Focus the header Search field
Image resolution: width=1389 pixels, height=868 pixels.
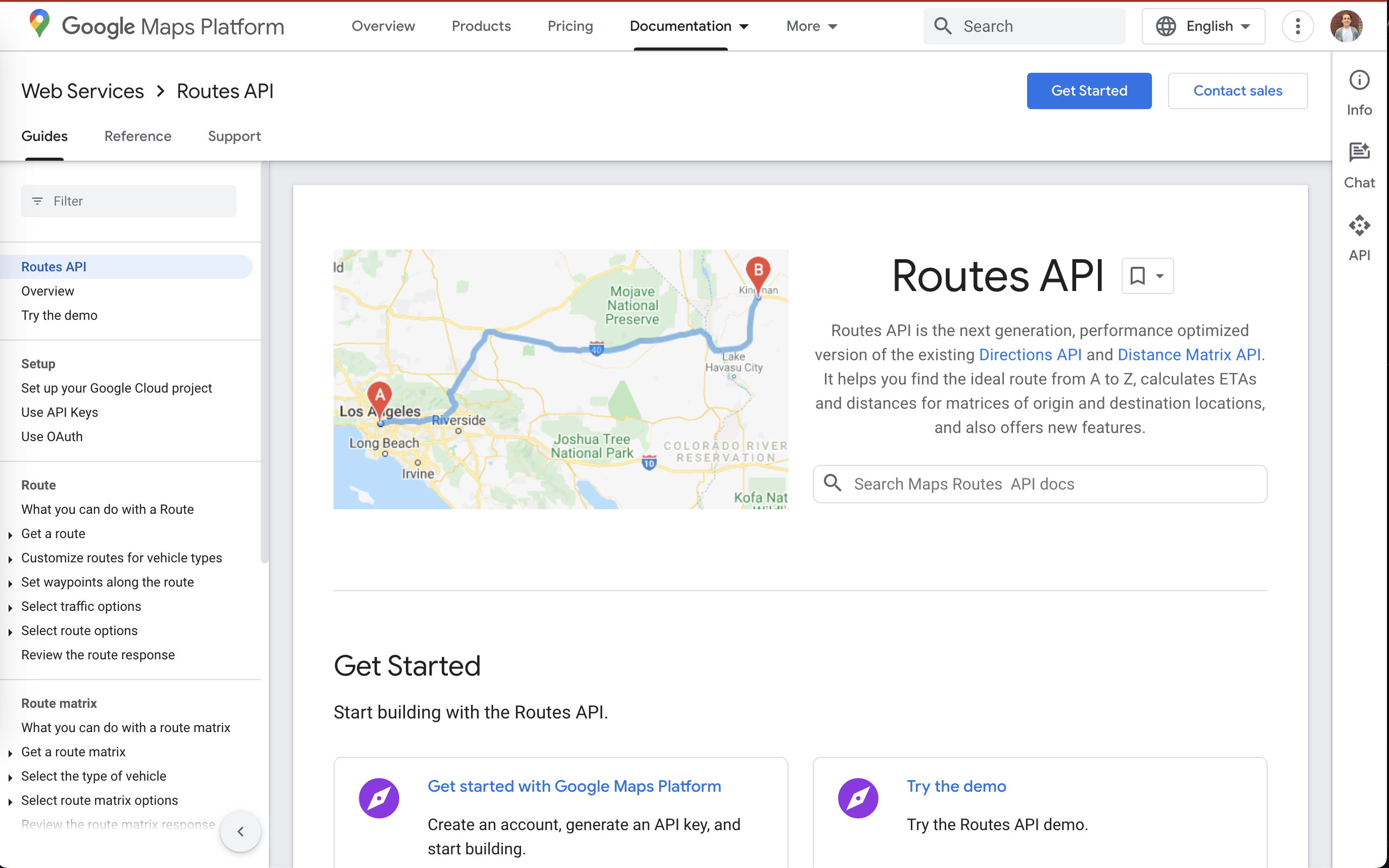coord(1024,26)
